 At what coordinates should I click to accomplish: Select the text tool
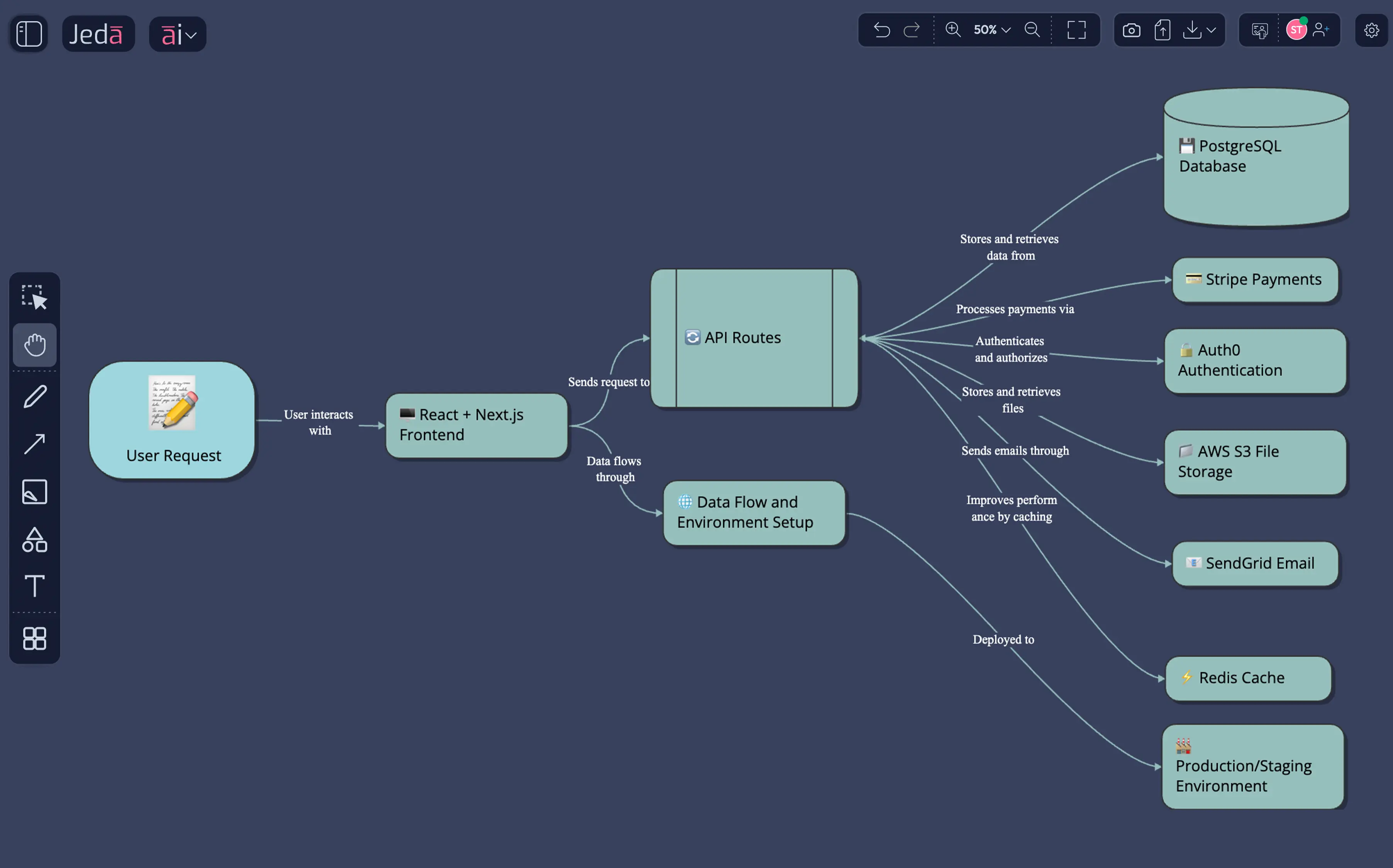click(34, 586)
